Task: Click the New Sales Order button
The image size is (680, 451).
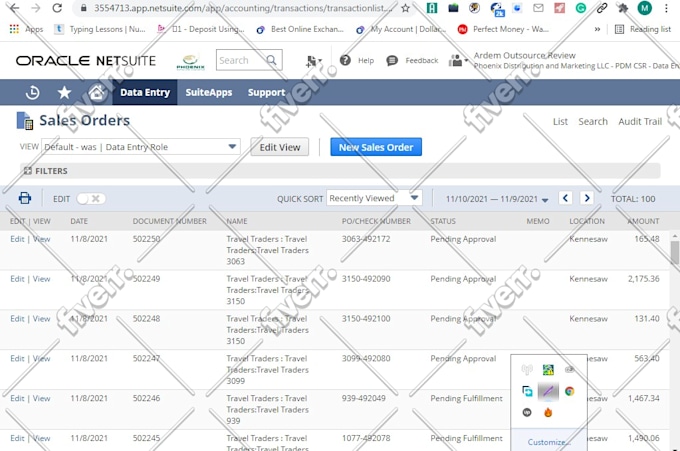Action: click(x=376, y=147)
